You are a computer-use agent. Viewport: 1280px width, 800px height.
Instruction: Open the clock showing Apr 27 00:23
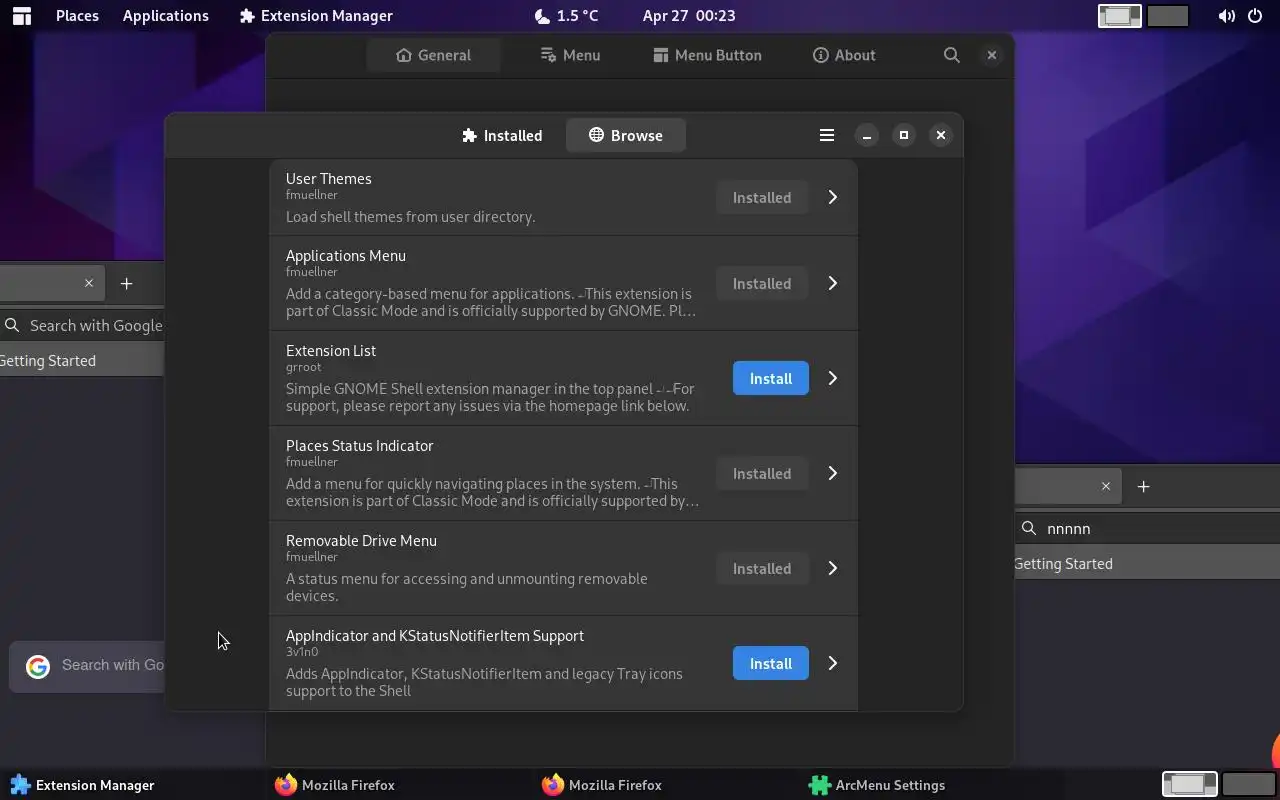coord(689,15)
